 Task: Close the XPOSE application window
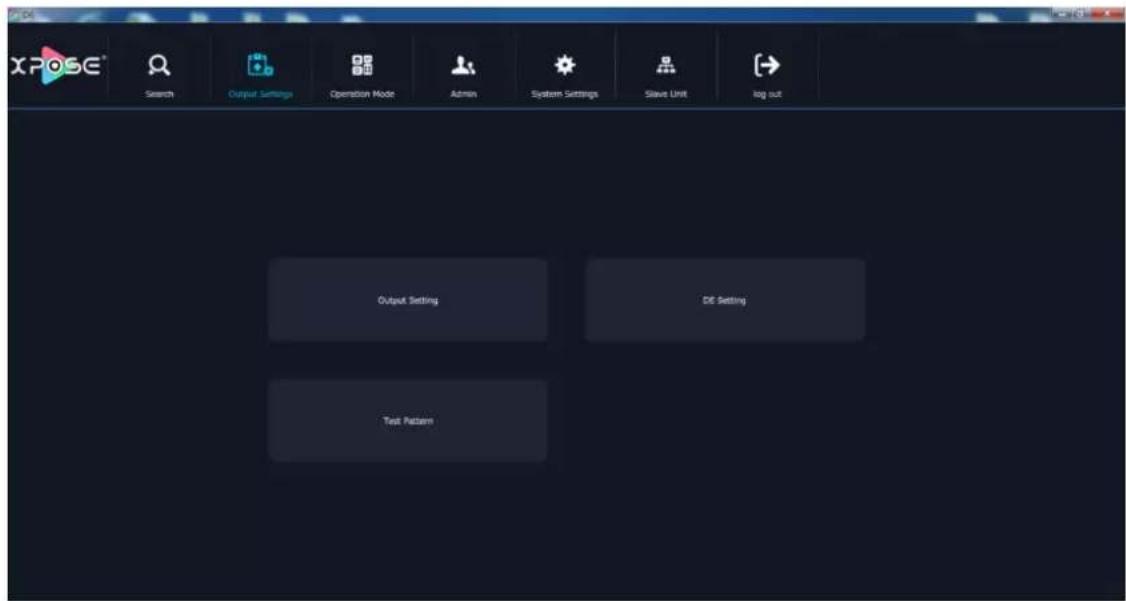pyautogui.click(x=1107, y=14)
